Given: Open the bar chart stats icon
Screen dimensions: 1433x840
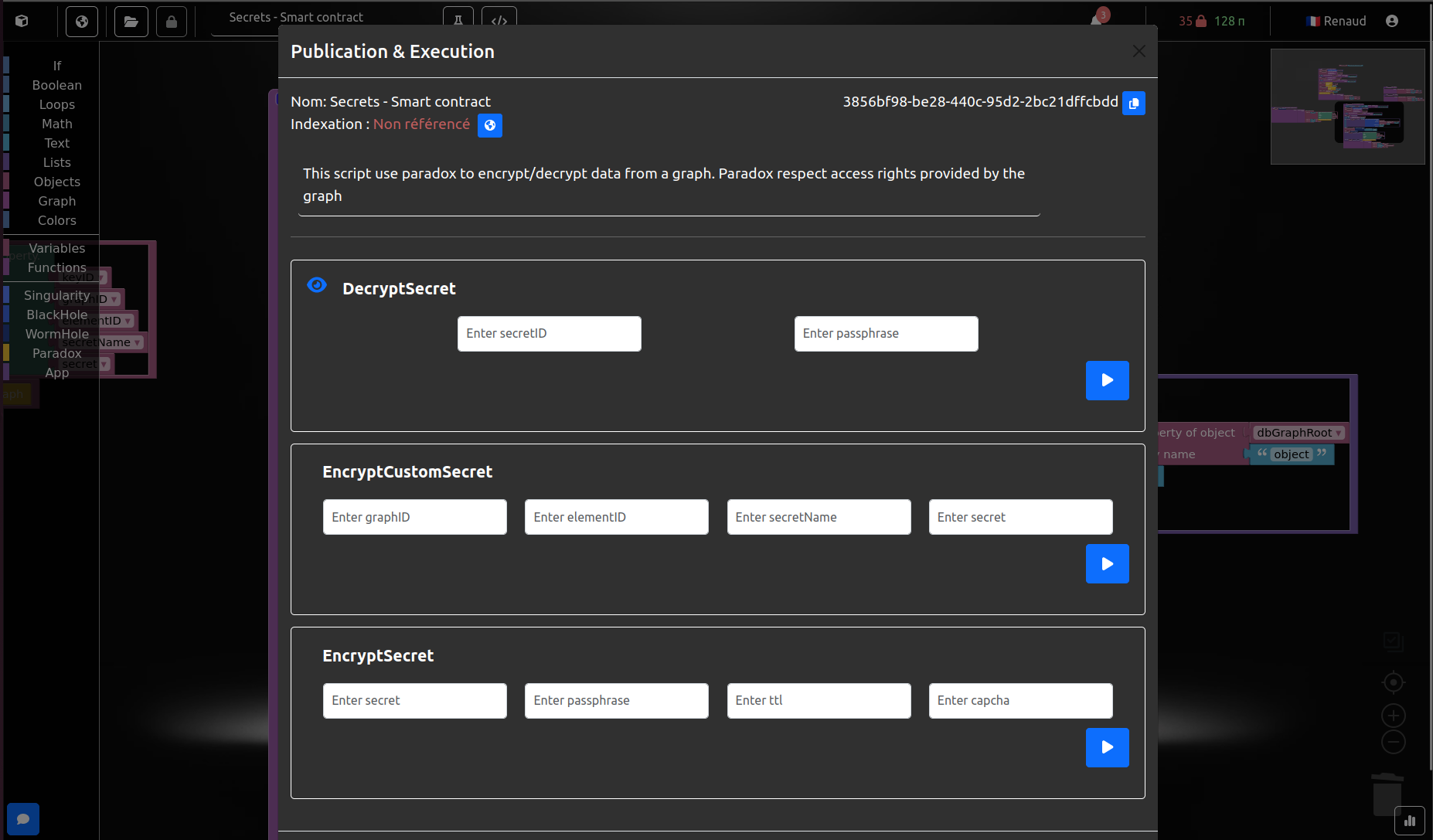Looking at the screenshot, I should click(x=1410, y=821).
